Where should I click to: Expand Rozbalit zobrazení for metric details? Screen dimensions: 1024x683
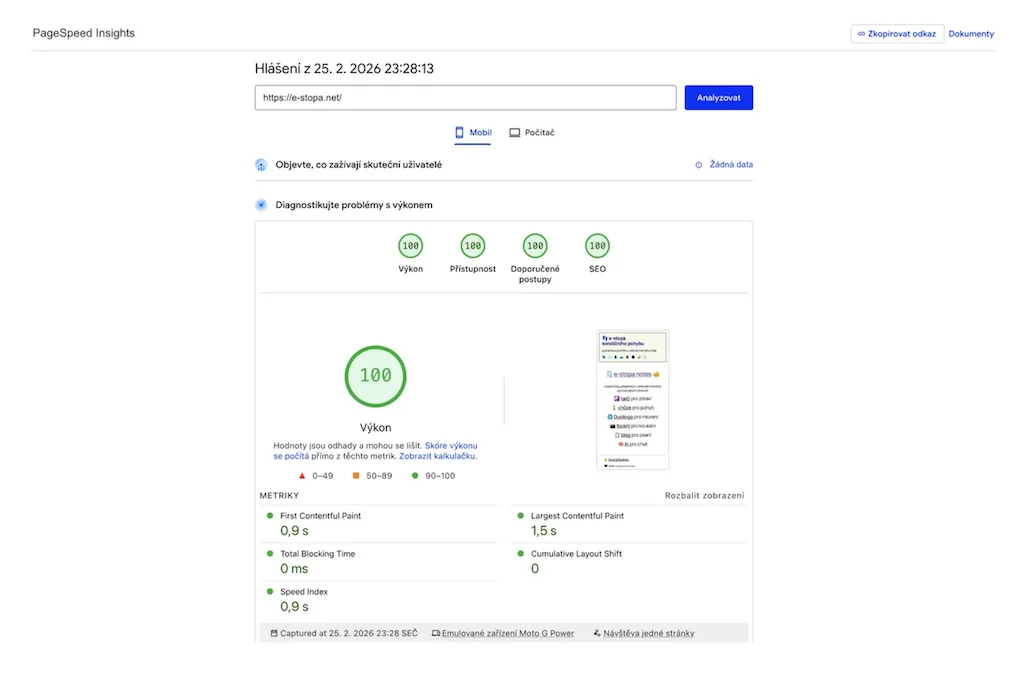click(705, 495)
